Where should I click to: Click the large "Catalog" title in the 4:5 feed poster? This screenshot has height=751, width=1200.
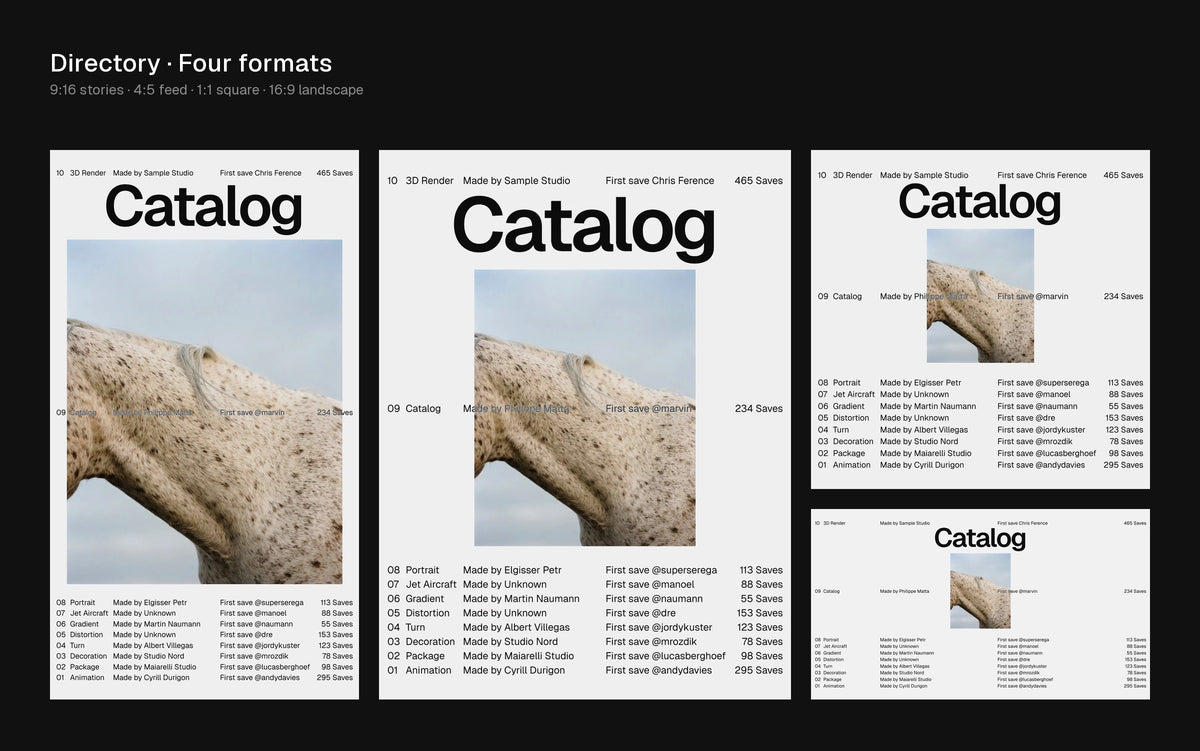coord(584,227)
